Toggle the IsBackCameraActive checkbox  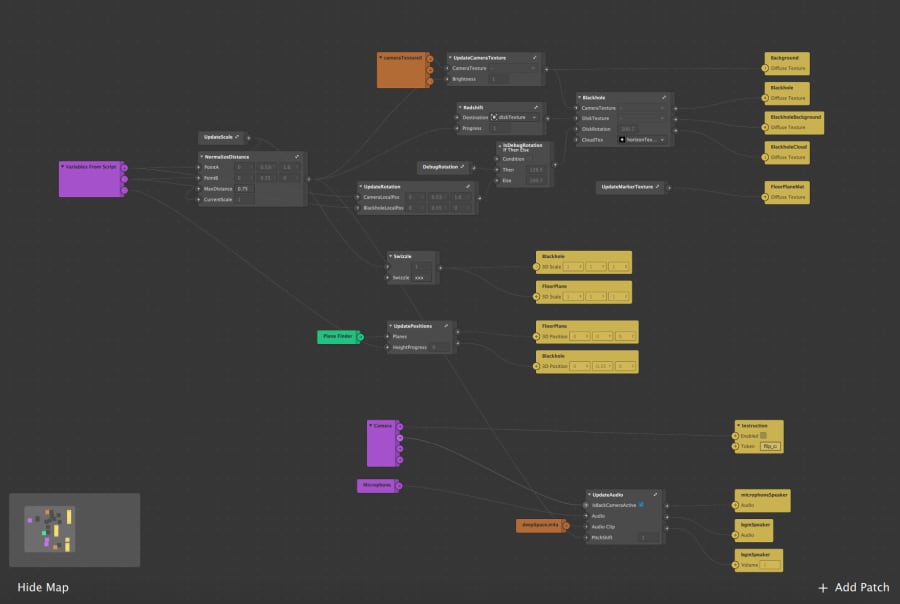click(x=642, y=505)
